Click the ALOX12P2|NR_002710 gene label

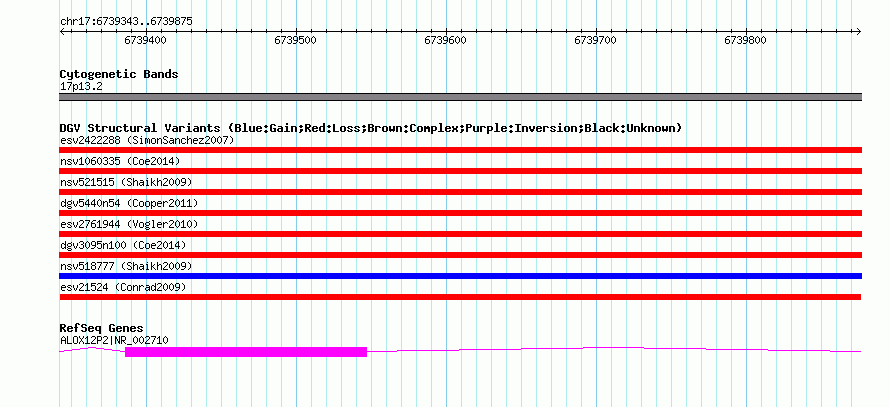(114, 341)
